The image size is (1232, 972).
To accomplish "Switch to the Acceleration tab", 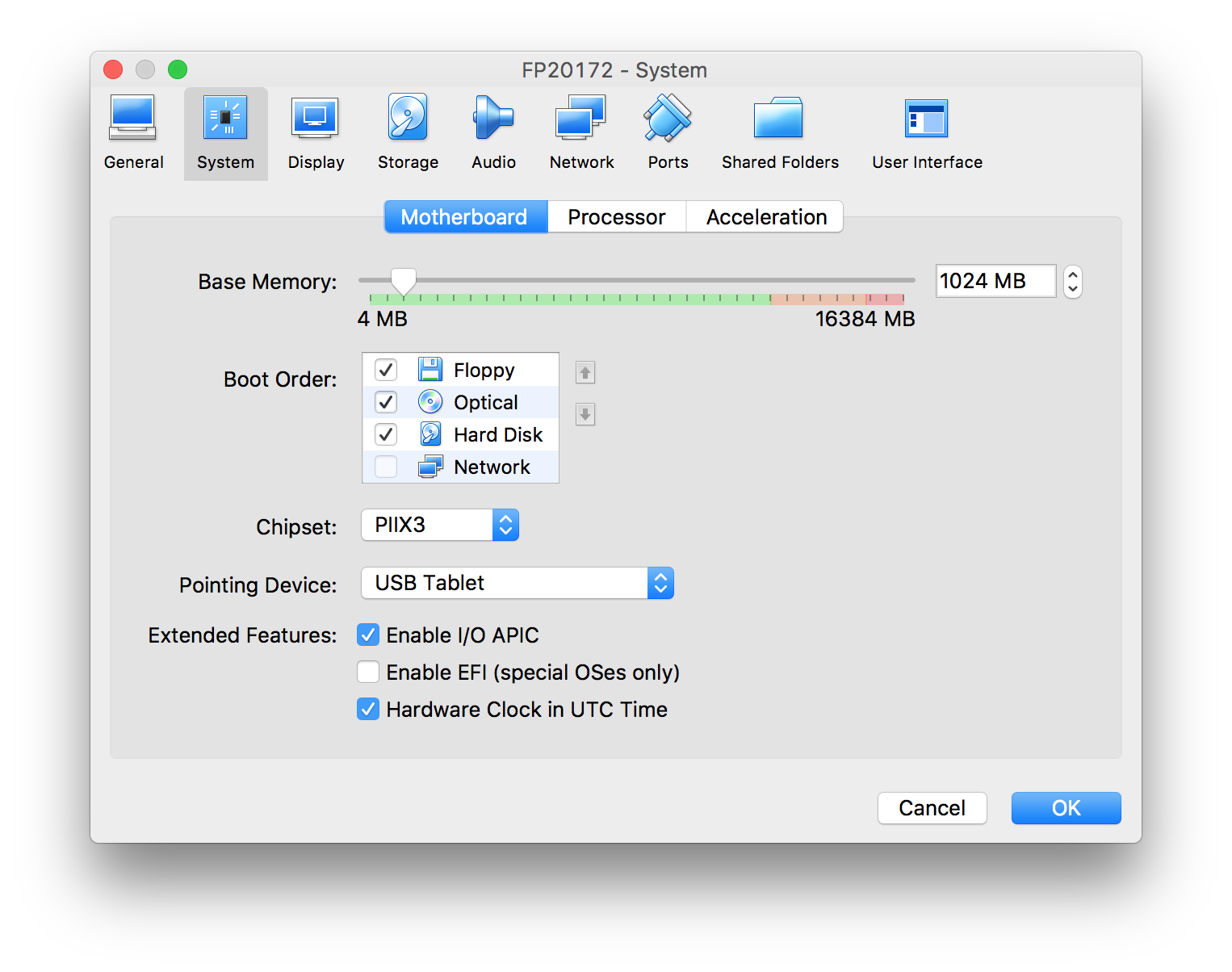I will click(x=765, y=217).
